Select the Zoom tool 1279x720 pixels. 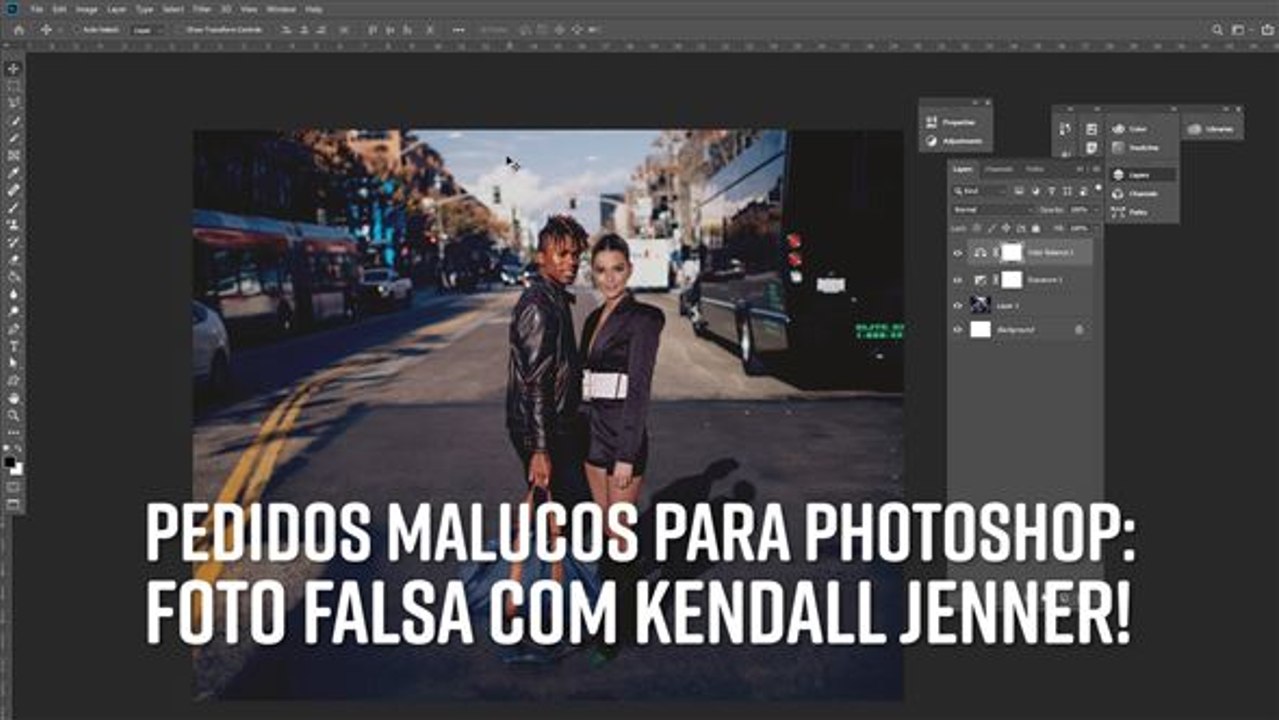[14, 414]
